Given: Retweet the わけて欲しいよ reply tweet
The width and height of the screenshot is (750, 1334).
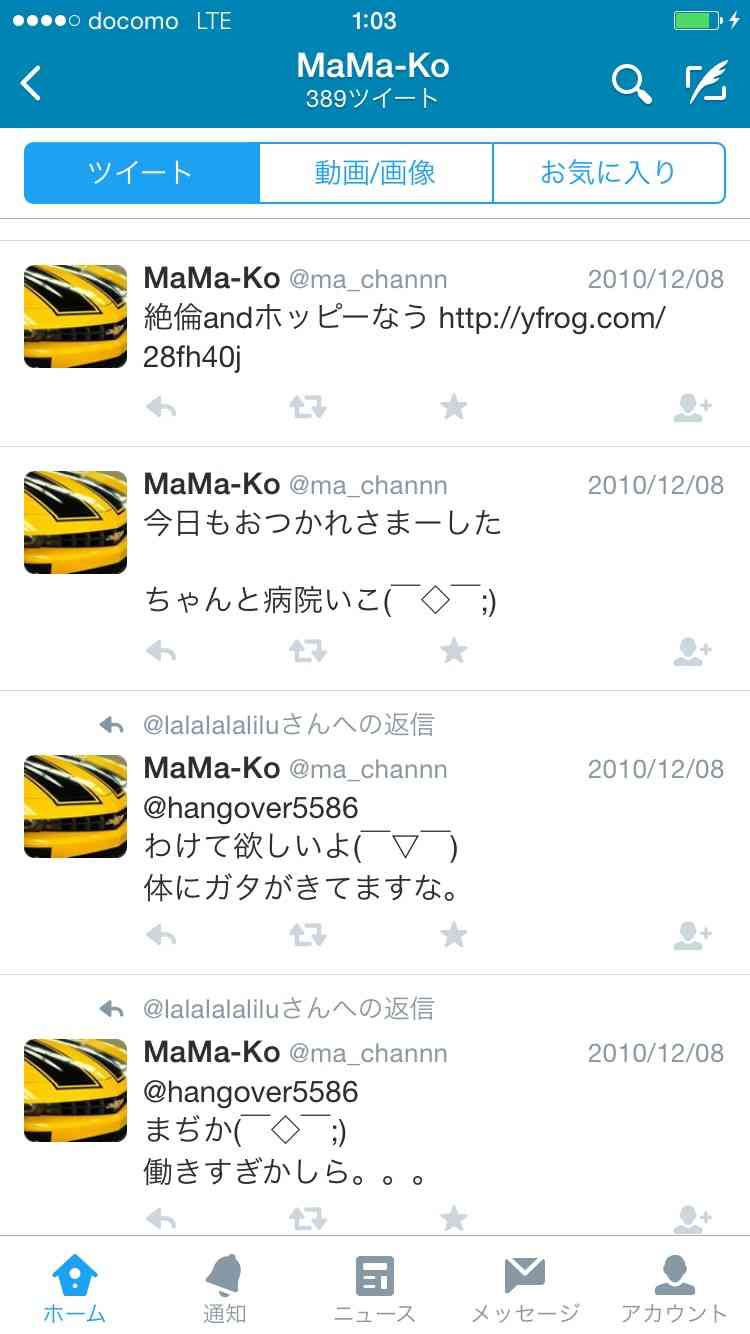Looking at the screenshot, I should click(x=307, y=936).
